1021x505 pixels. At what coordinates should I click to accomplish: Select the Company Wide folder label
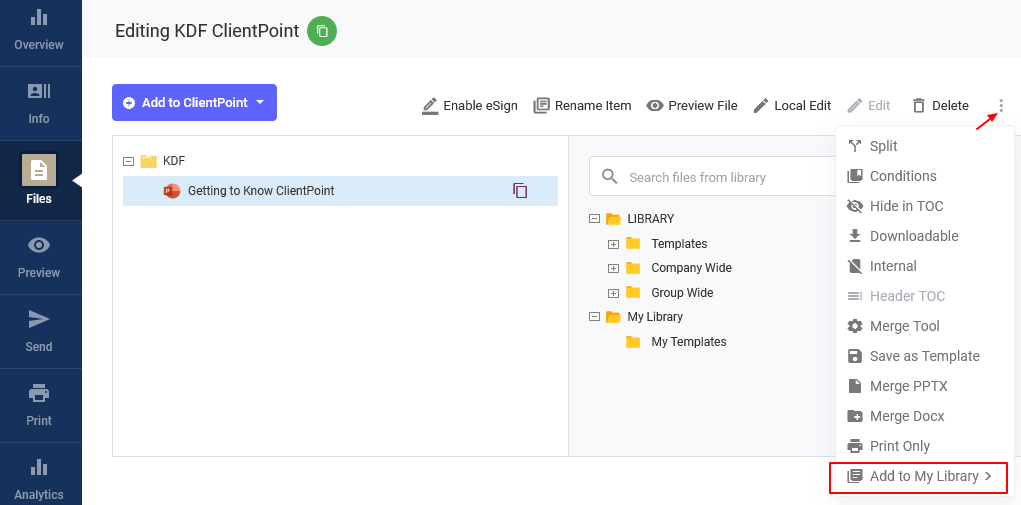point(692,268)
